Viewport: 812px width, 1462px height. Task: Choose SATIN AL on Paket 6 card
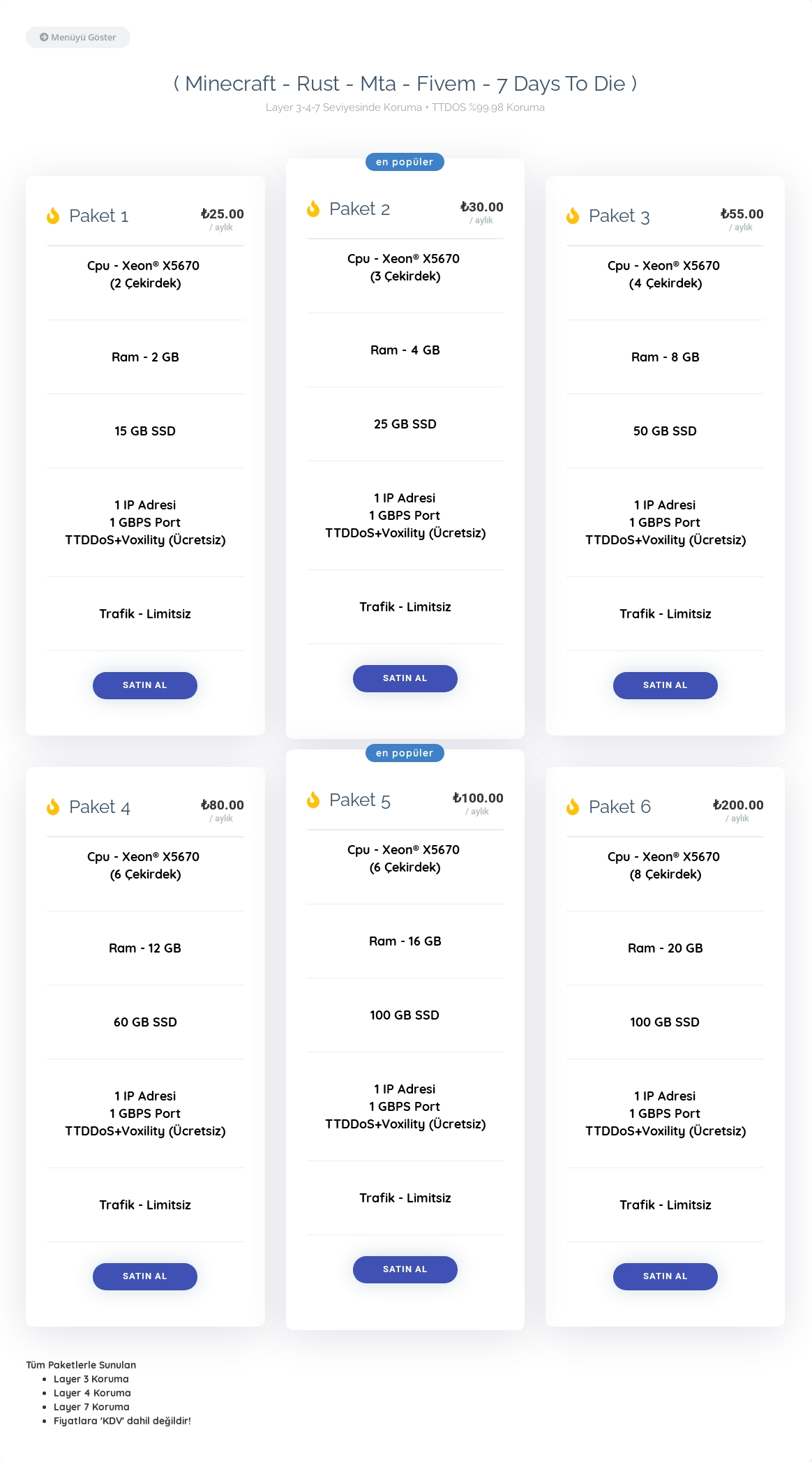[x=666, y=1276]
